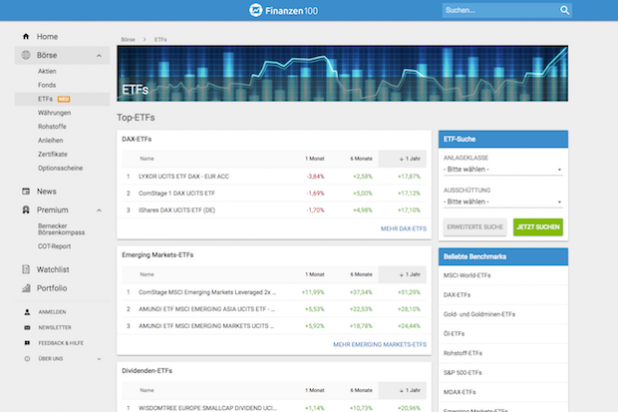Viewport: 618px width, 412px height.
Task: Open Währungen in the sidebar
Action: [54, 113]
